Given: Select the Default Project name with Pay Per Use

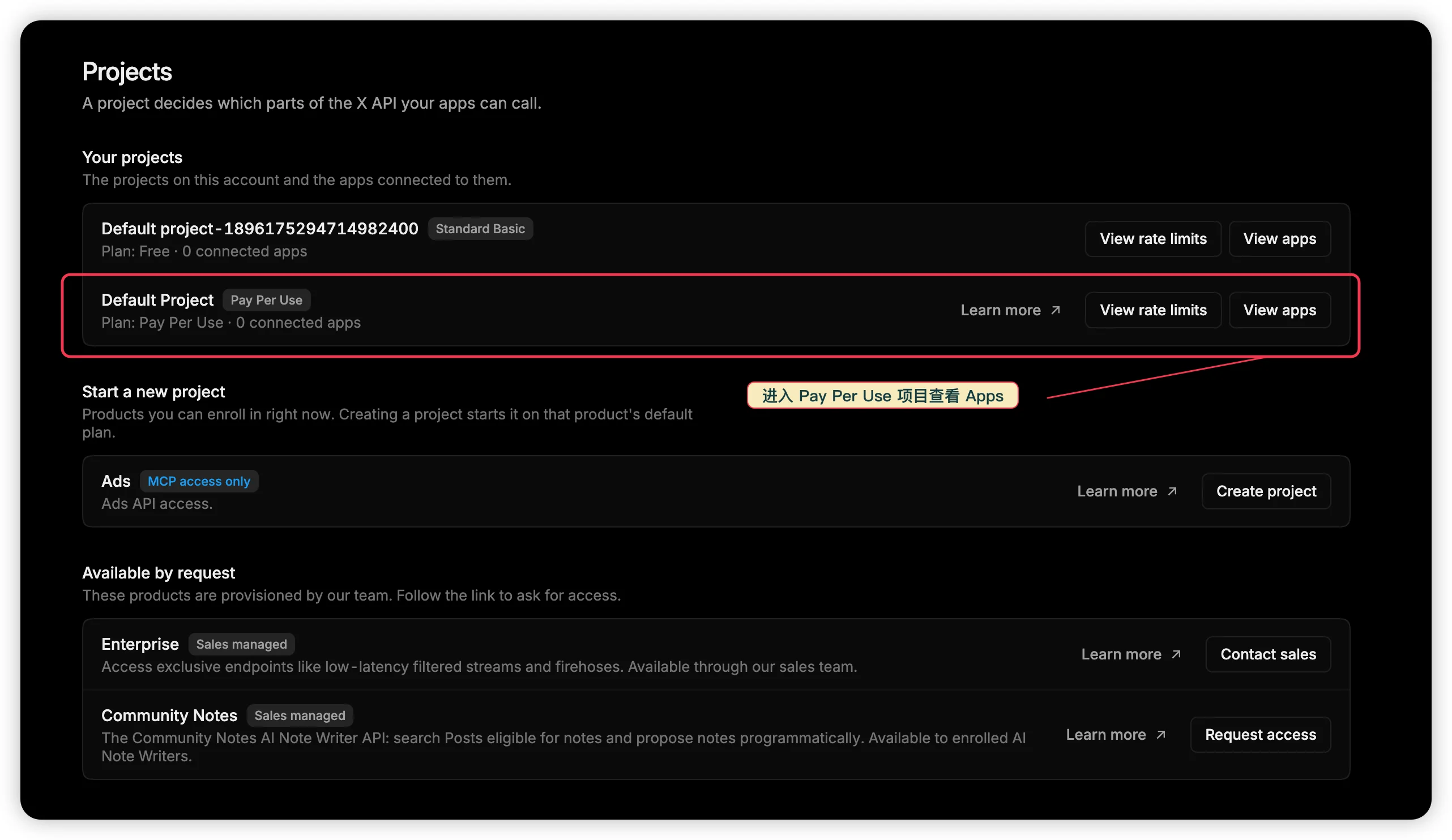Looking at the screenshot, I should point(157,300).
